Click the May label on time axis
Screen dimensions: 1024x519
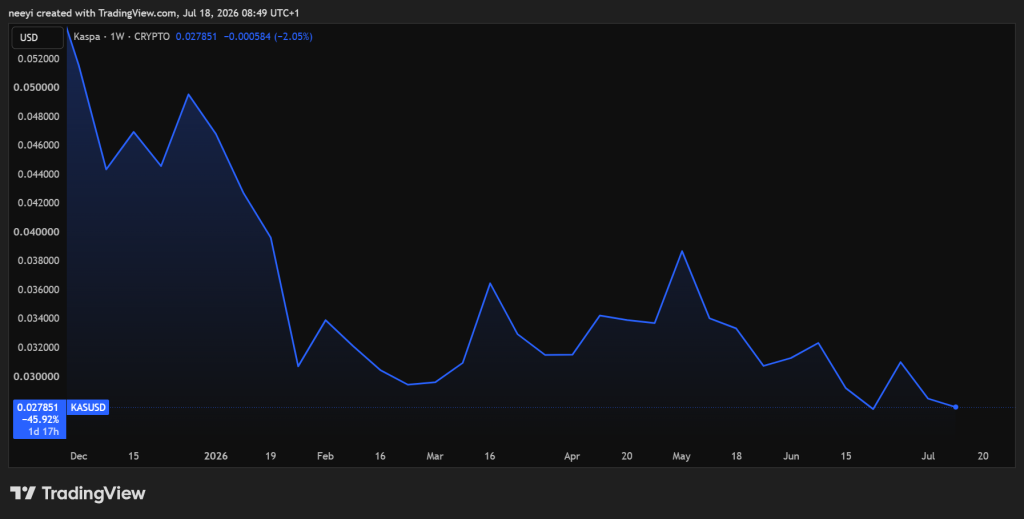pyautogui.click(x=681, y=456)
